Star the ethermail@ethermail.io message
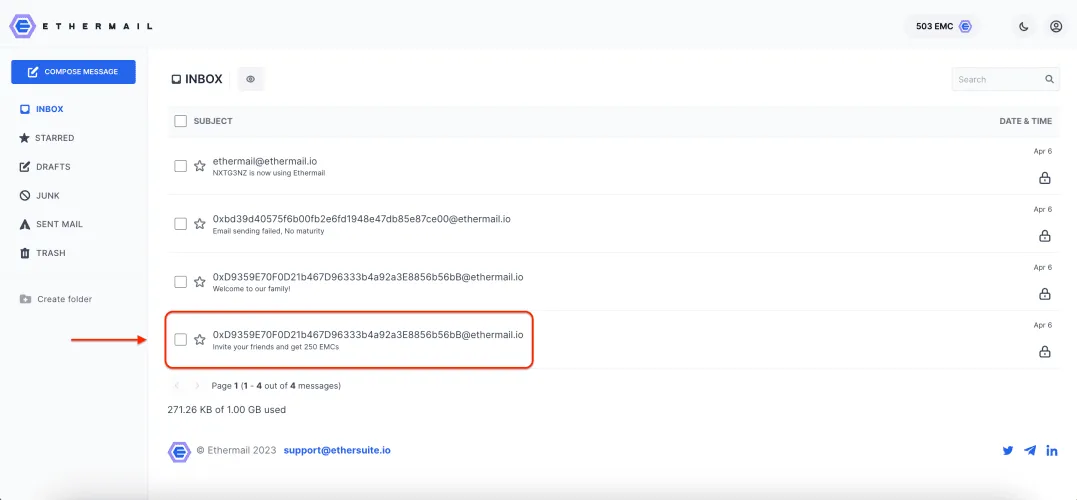Image resolution: width=1077 pixels, height=500 pixels. pos(200,166)
